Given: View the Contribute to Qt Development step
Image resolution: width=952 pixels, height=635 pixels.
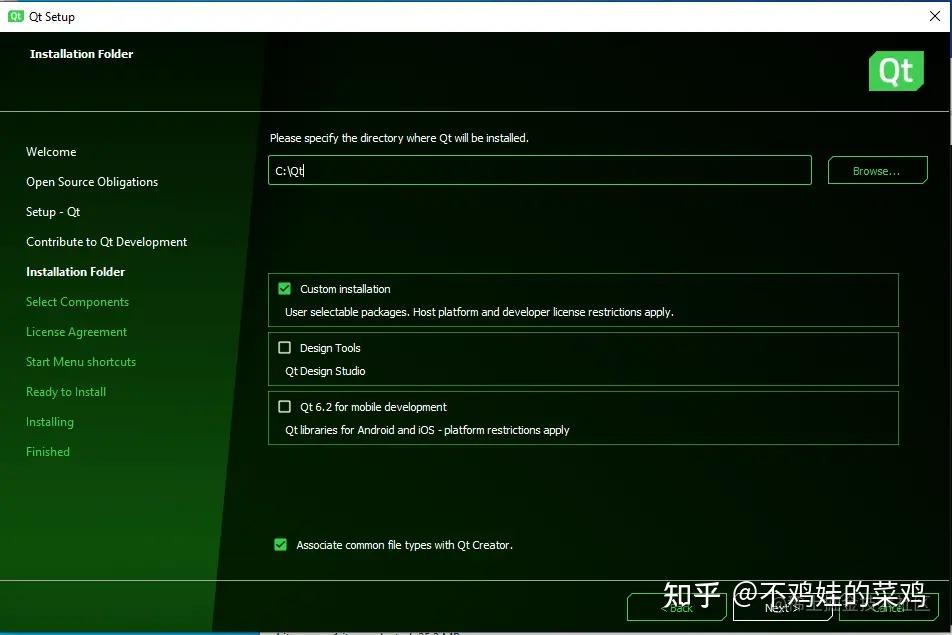Looking at the screenshot, I should (x=106, y=241).
